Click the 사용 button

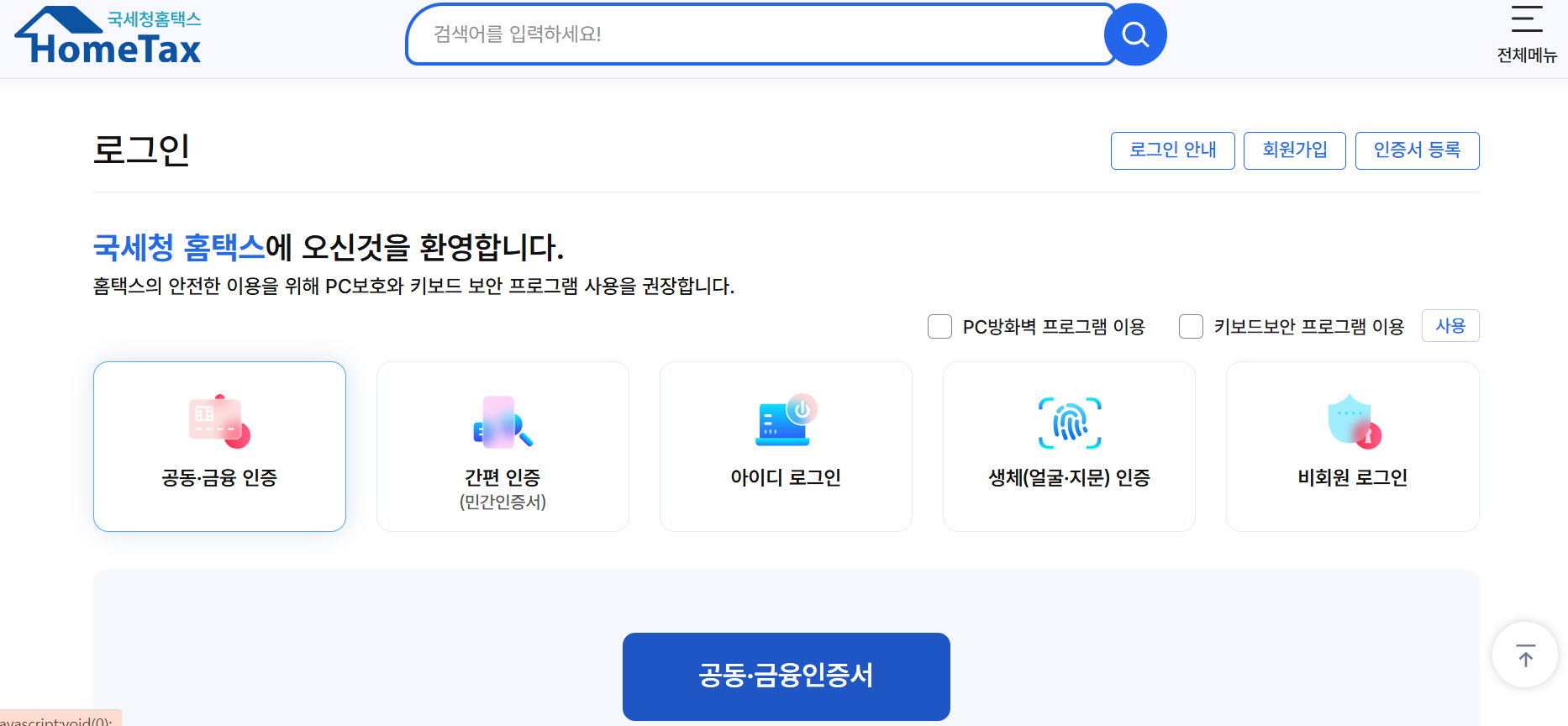tap(1450, 326)
